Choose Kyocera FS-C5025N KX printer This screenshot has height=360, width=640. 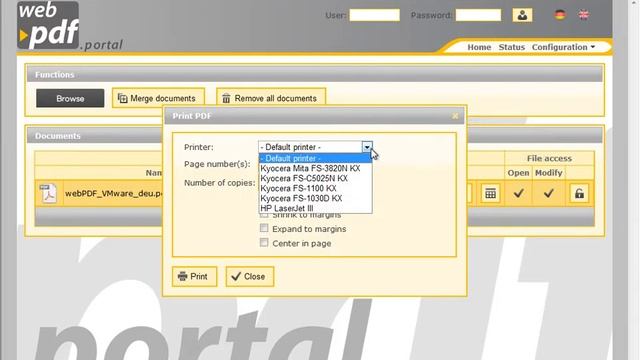coord(316,178)
